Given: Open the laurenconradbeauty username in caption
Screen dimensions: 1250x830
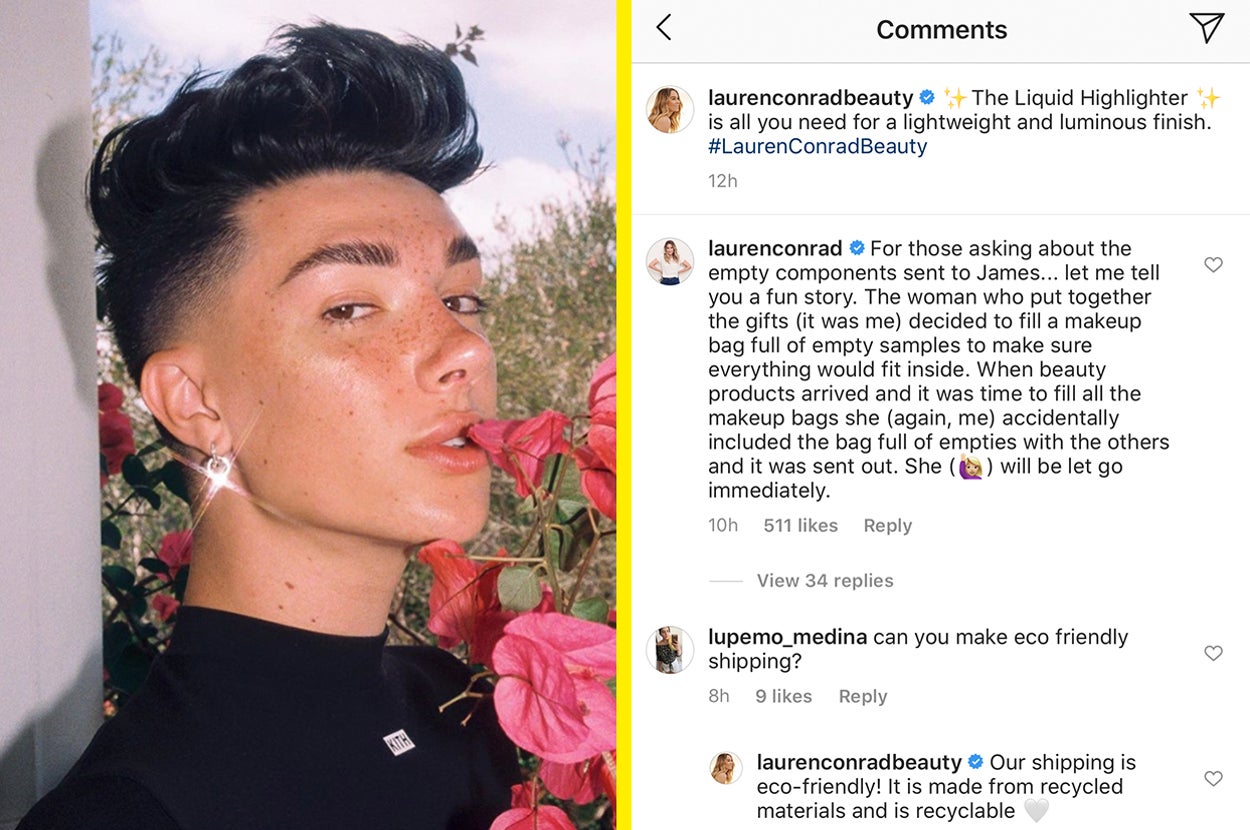Looking at the screenshot, I should [x=810, y=98].
